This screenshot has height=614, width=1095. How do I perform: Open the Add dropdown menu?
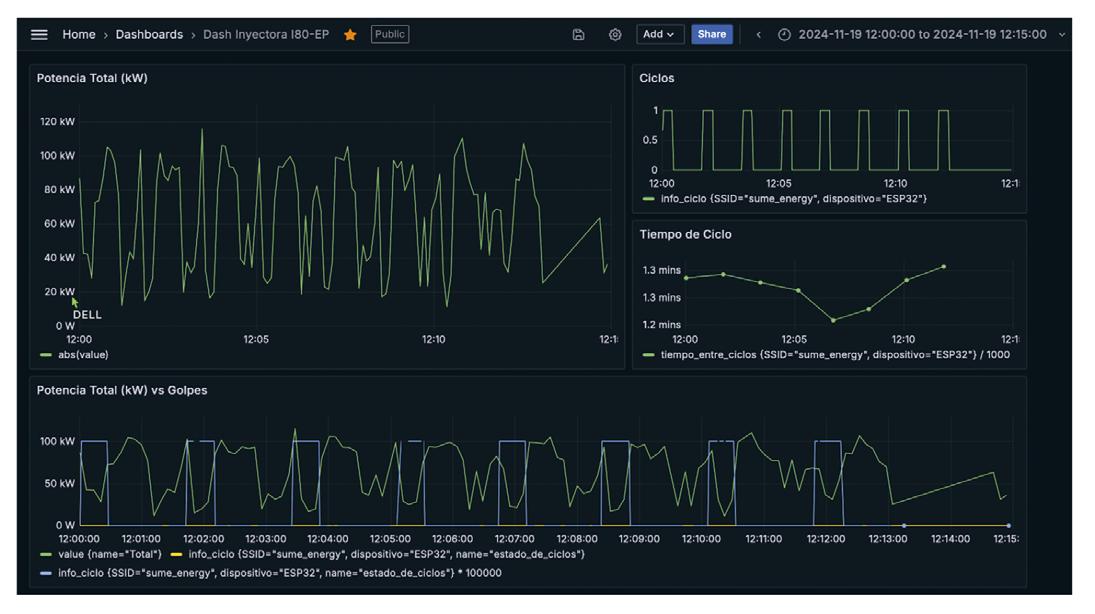(658, 35)
